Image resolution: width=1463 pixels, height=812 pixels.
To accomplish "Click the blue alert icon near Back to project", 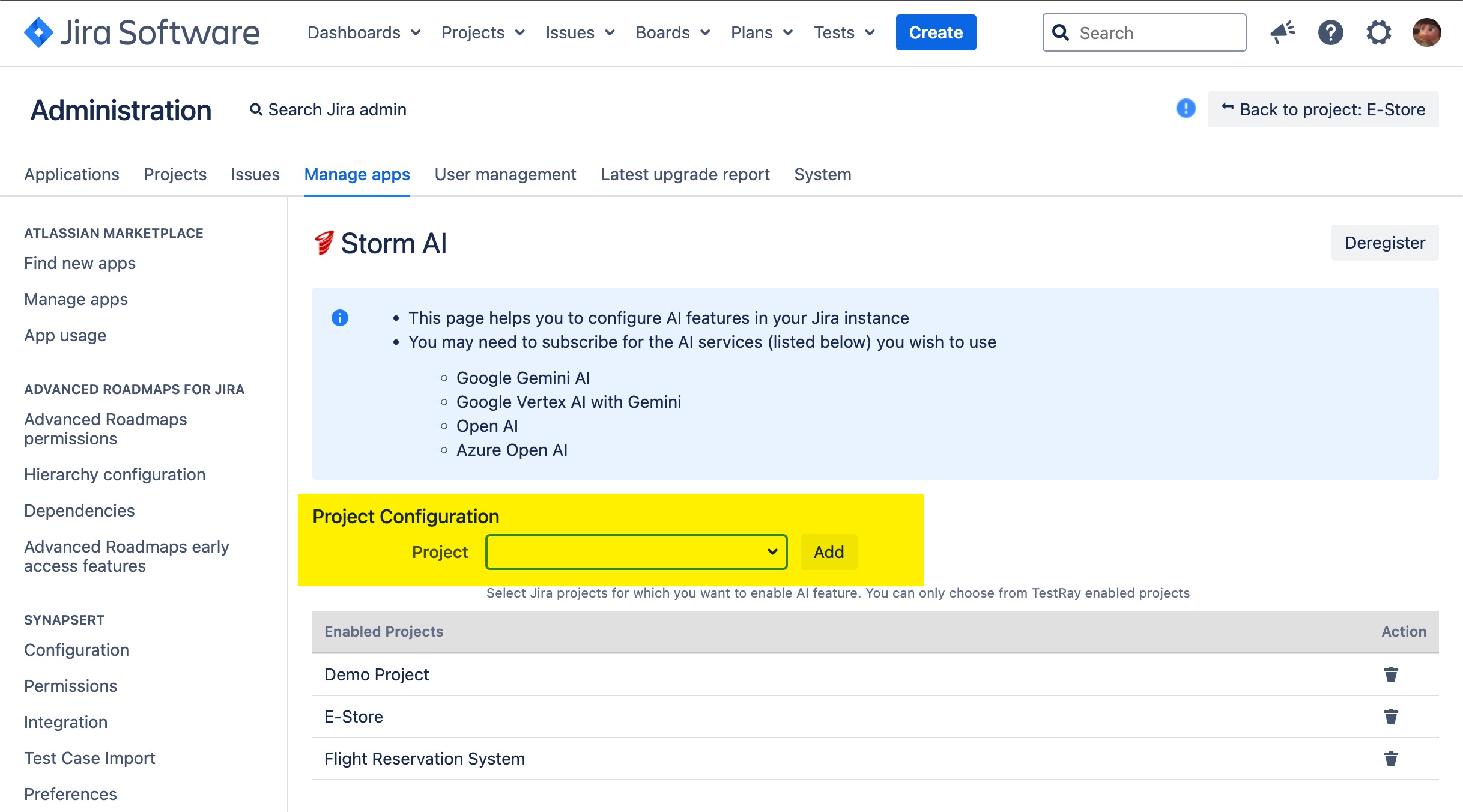I will click(x=1185, y=109).
